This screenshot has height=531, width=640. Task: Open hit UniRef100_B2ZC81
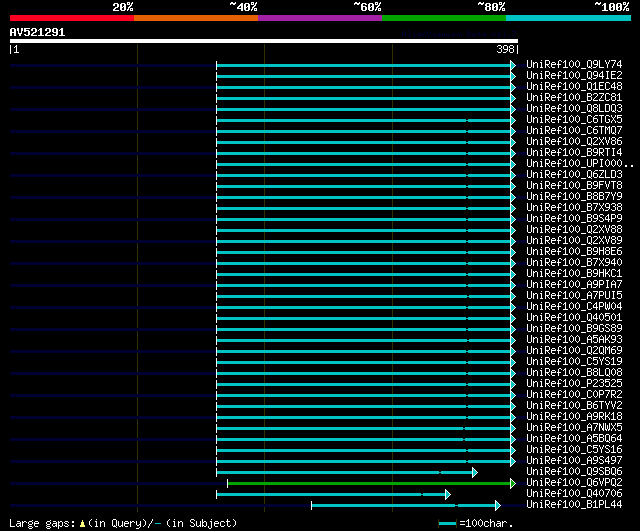[x=574, y=98]
